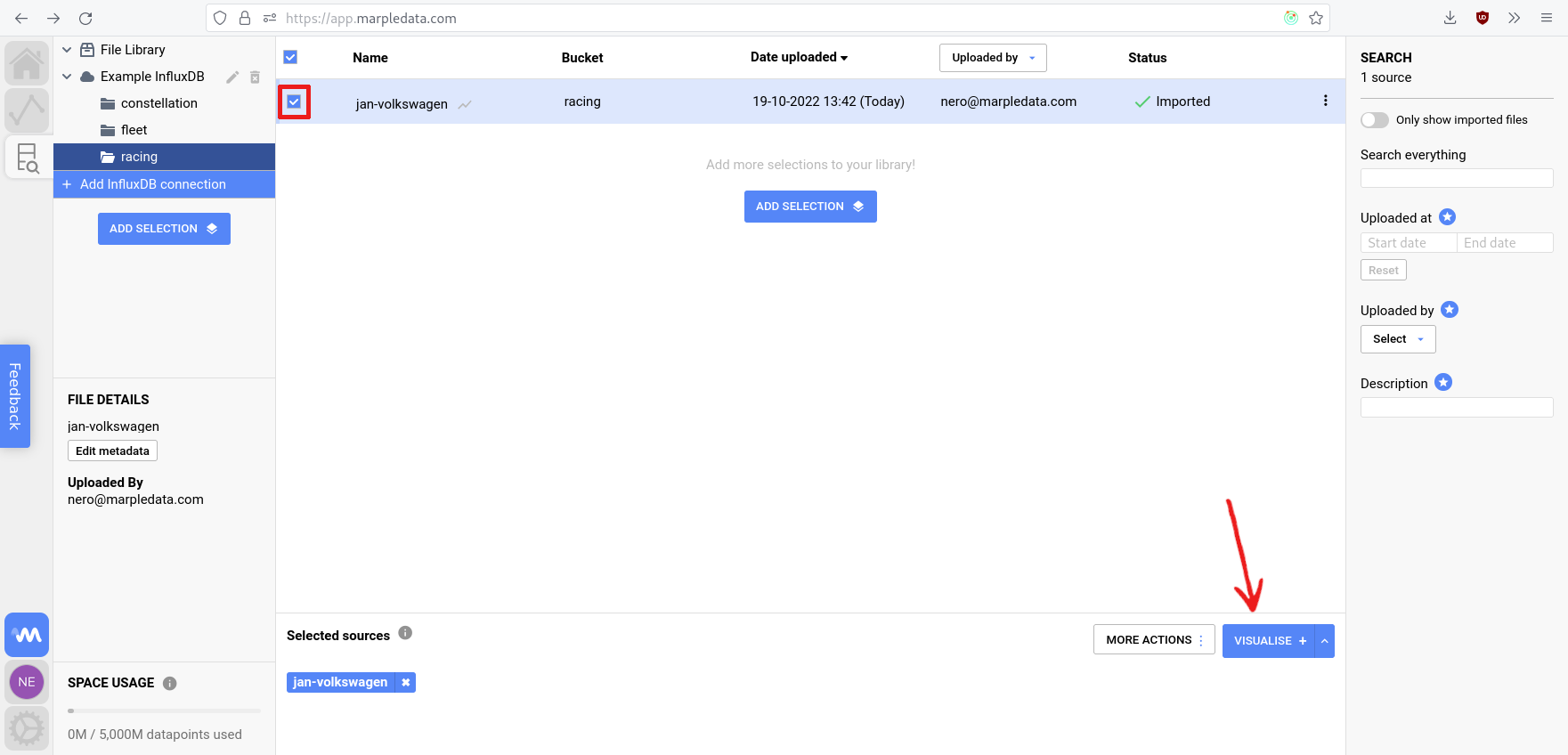This screenshot has width=1568, height=755.
Task: Click the star icon beside Uploaded at
Action: pyautogui.click(x=1448, y=216)
